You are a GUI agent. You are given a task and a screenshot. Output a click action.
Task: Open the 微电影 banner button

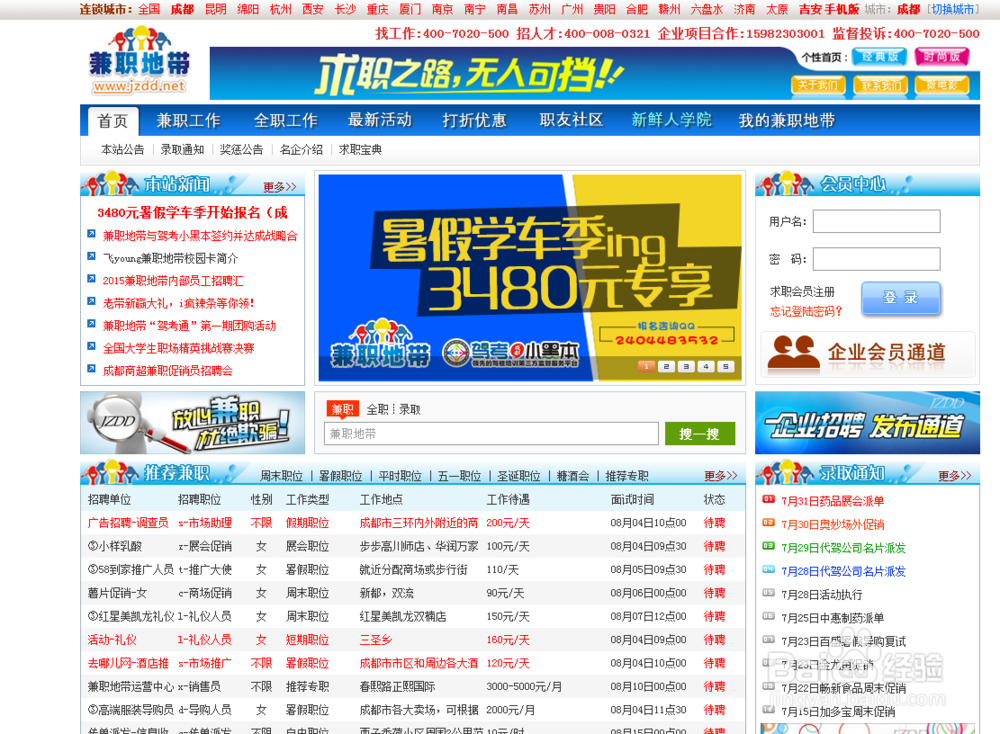pos(942,85)
